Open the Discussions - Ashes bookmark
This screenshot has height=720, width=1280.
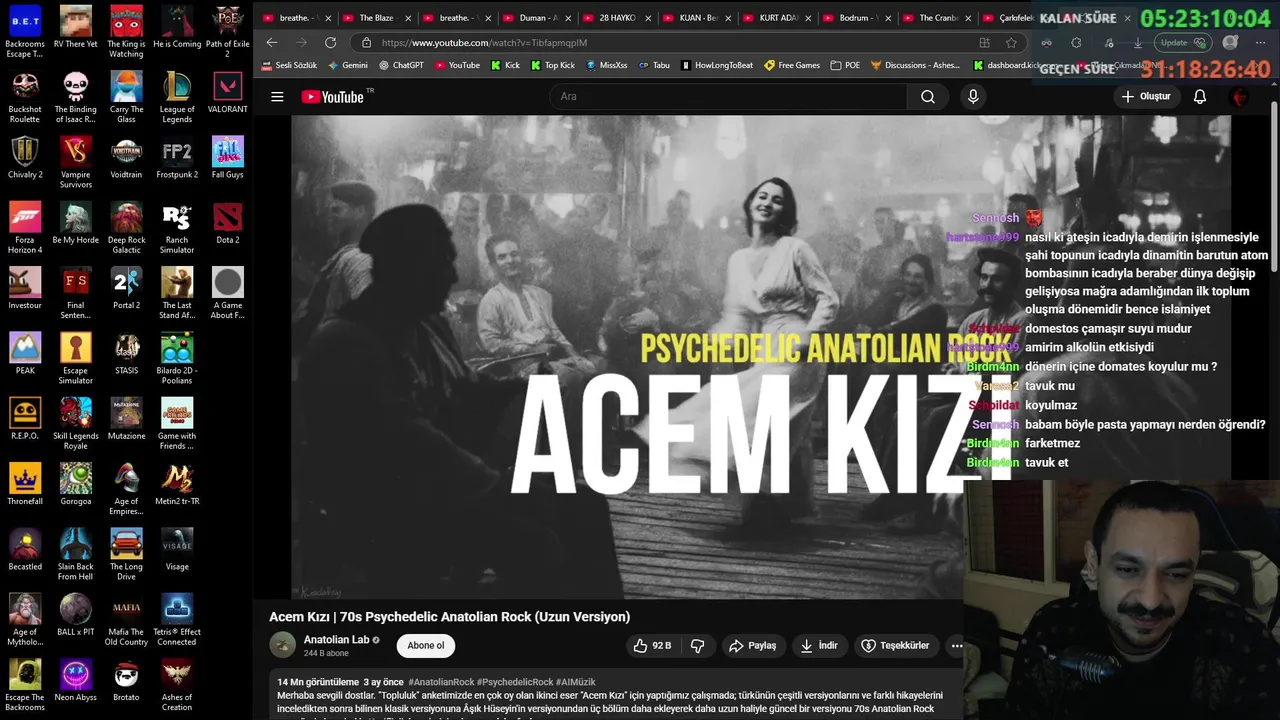(x=915, y=65)
